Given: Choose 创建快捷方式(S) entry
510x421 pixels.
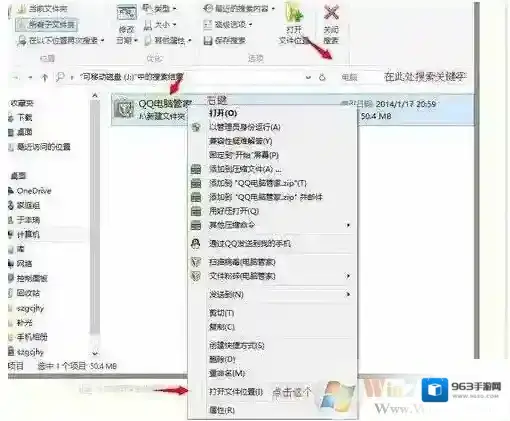Looking at the screenshot, I should pyautogui.click(x=236, y=345).
